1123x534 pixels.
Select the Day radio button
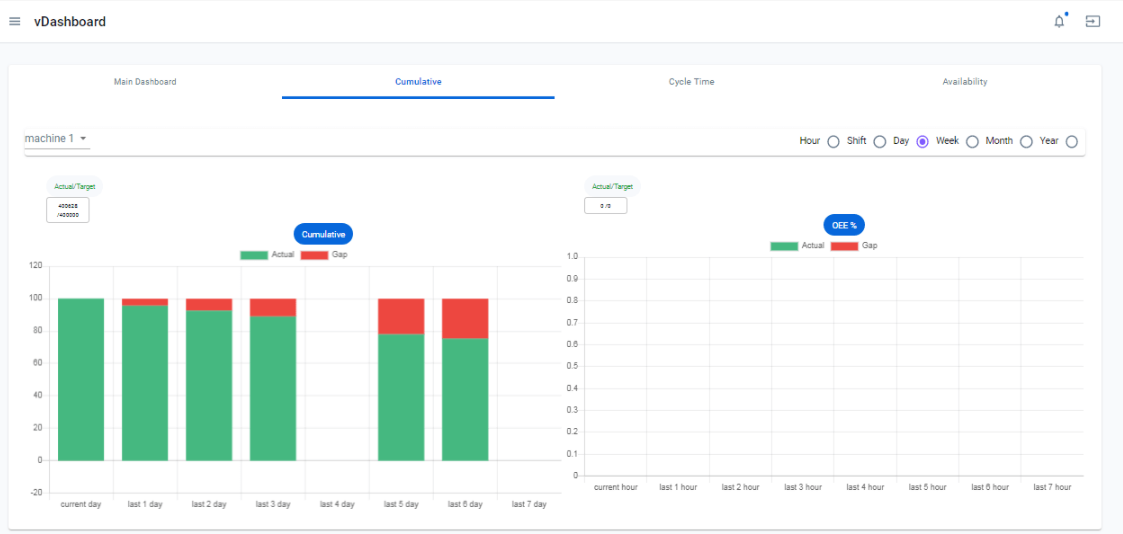[x=922, y=142]
